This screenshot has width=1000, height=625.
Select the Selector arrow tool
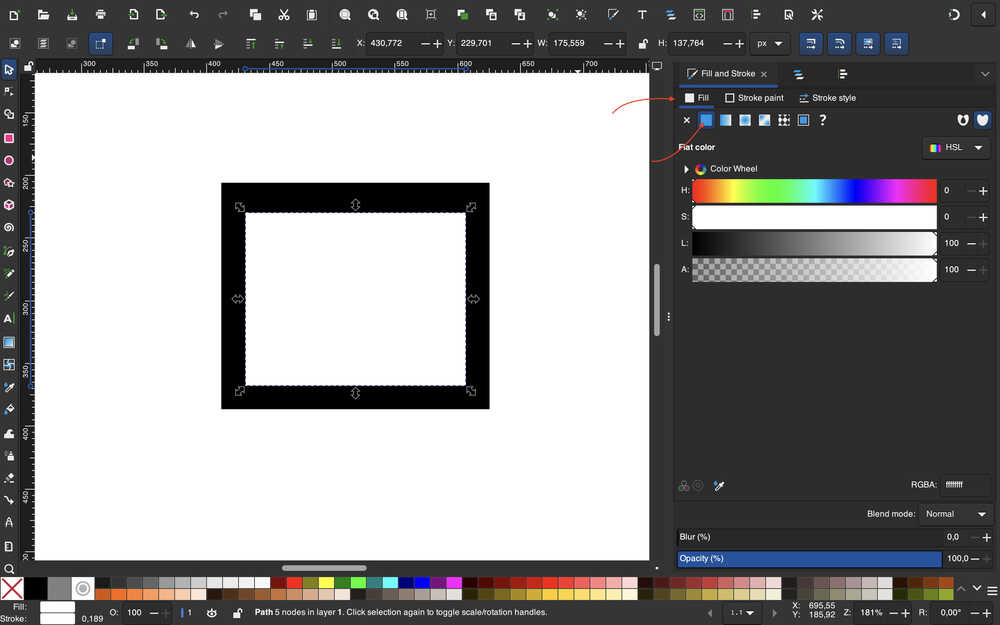(9, 70)
